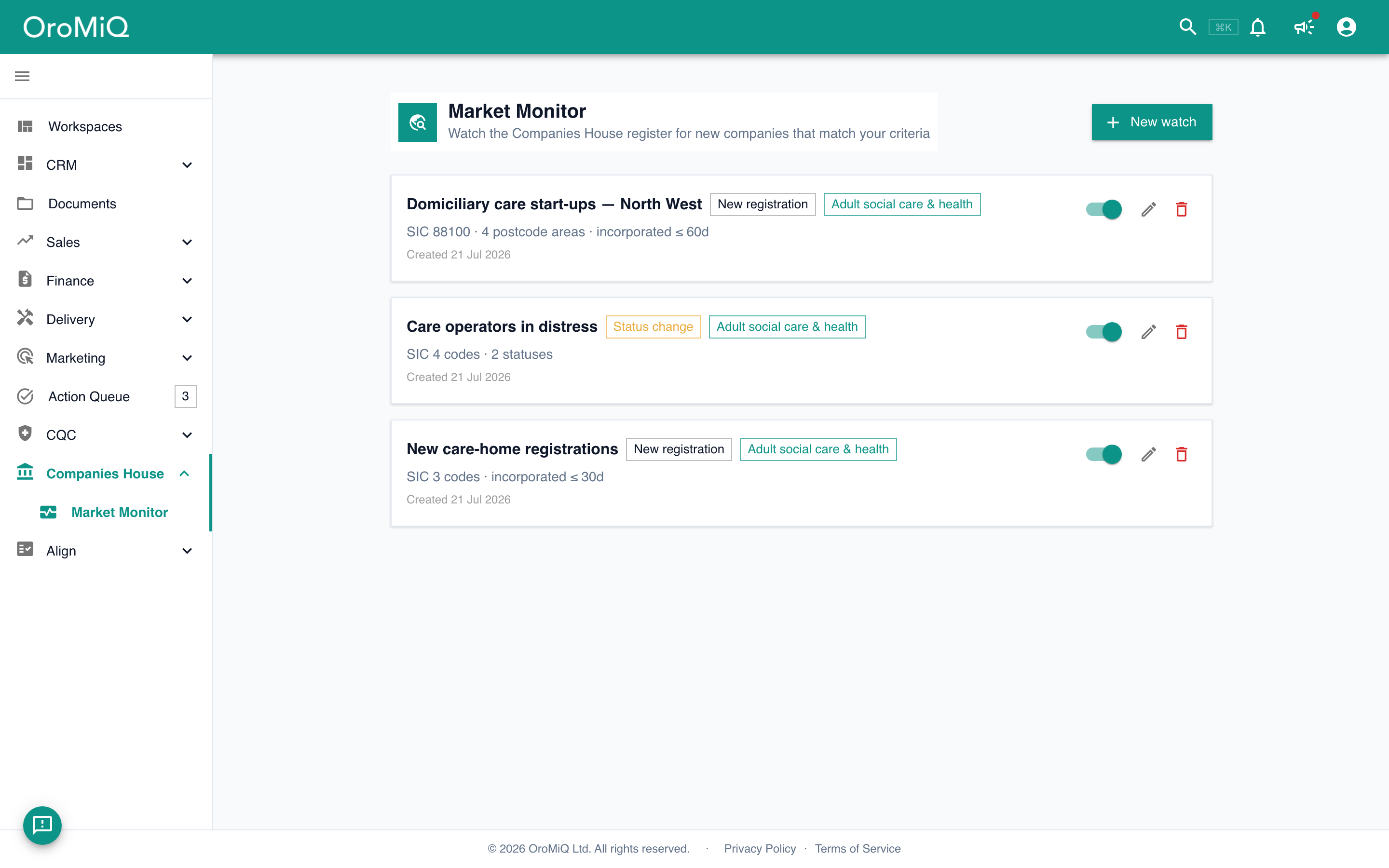
Task: Disable the Domiciliary care start-ups watch toggle
Action: pos(1103,210)
